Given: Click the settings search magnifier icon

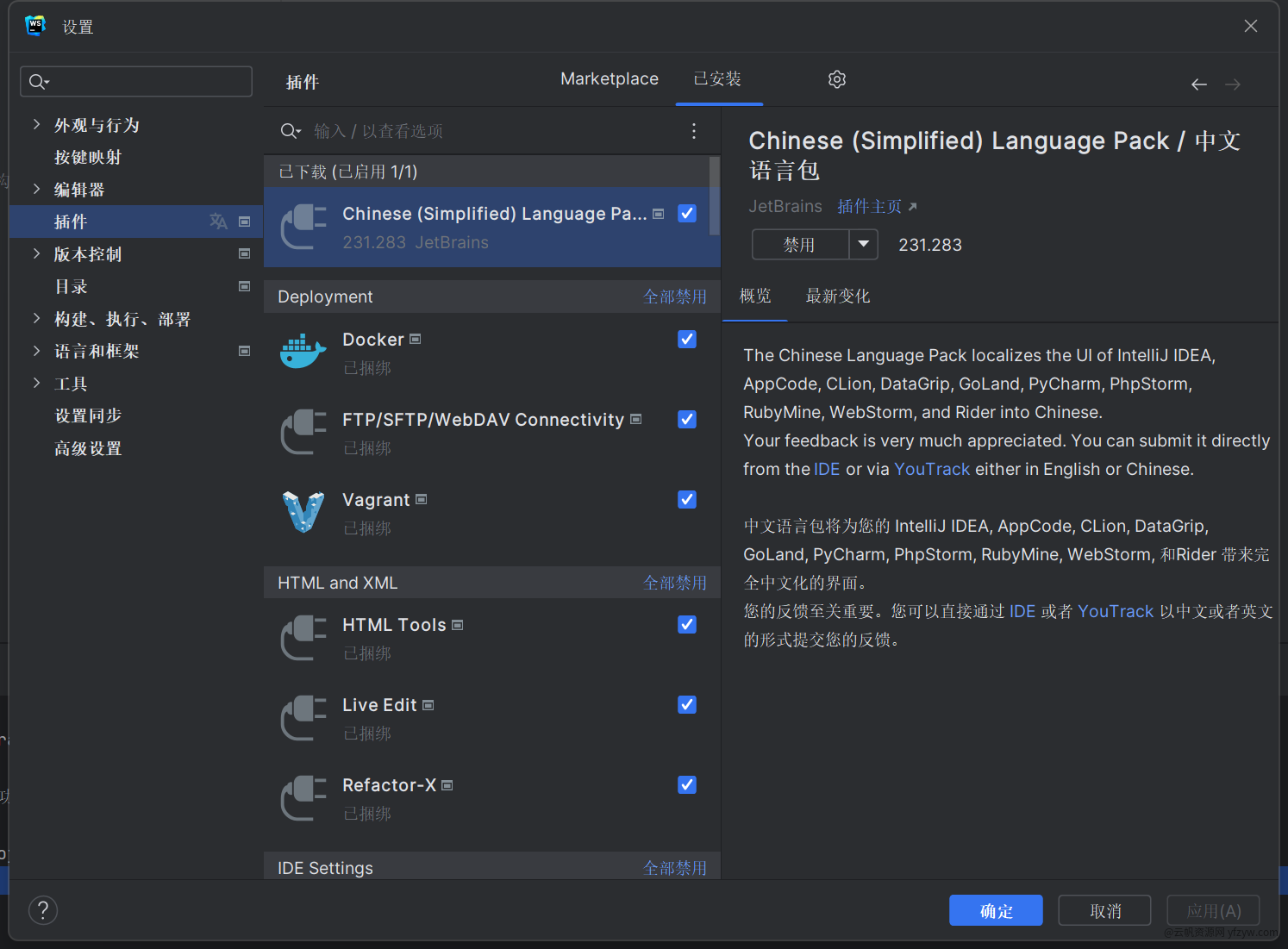Looking at the screenshot, I should click(x=39, y=82).
